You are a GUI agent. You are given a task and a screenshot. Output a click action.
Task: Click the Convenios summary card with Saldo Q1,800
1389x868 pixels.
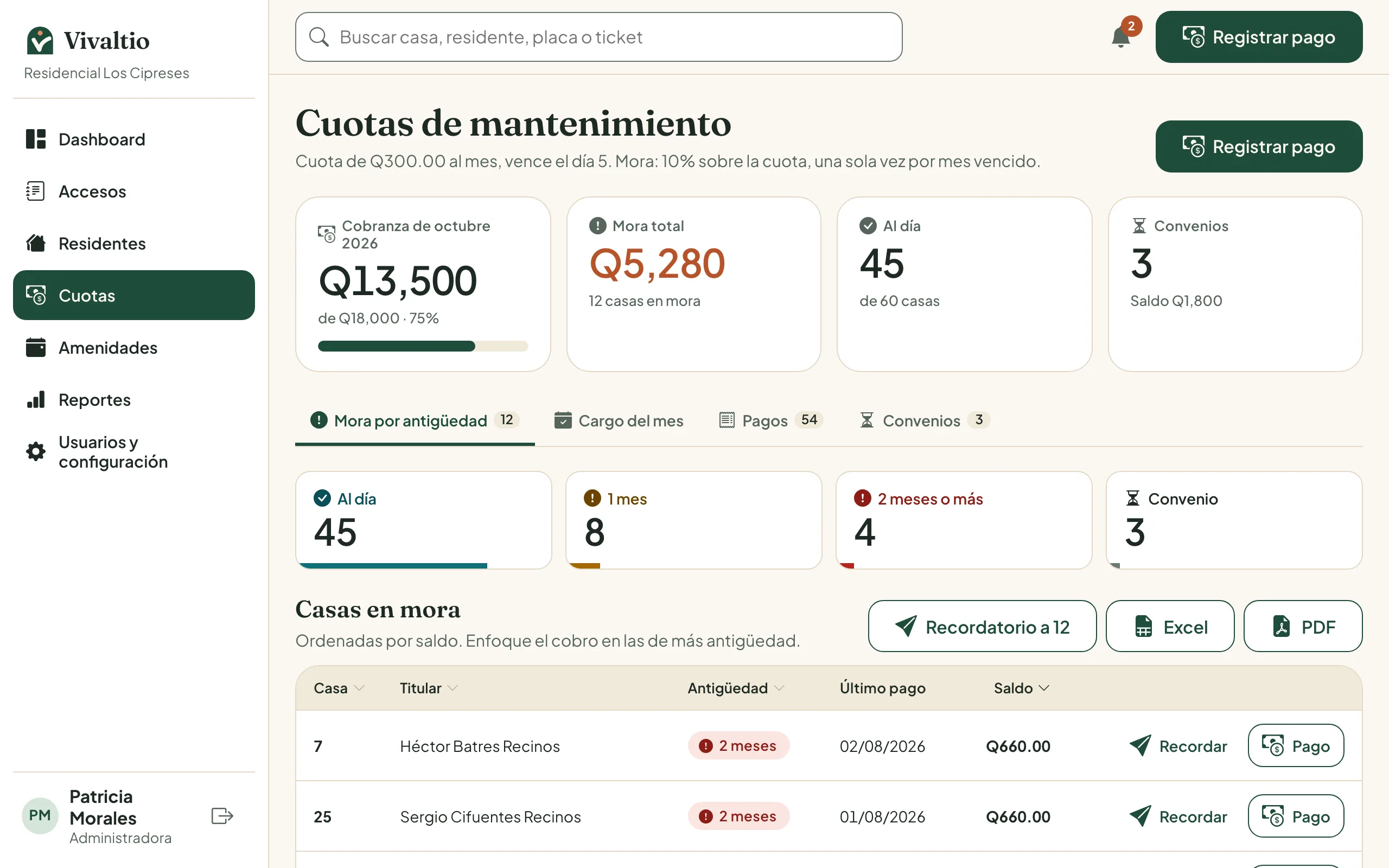pyautogui.click(x=1234, y=284)
